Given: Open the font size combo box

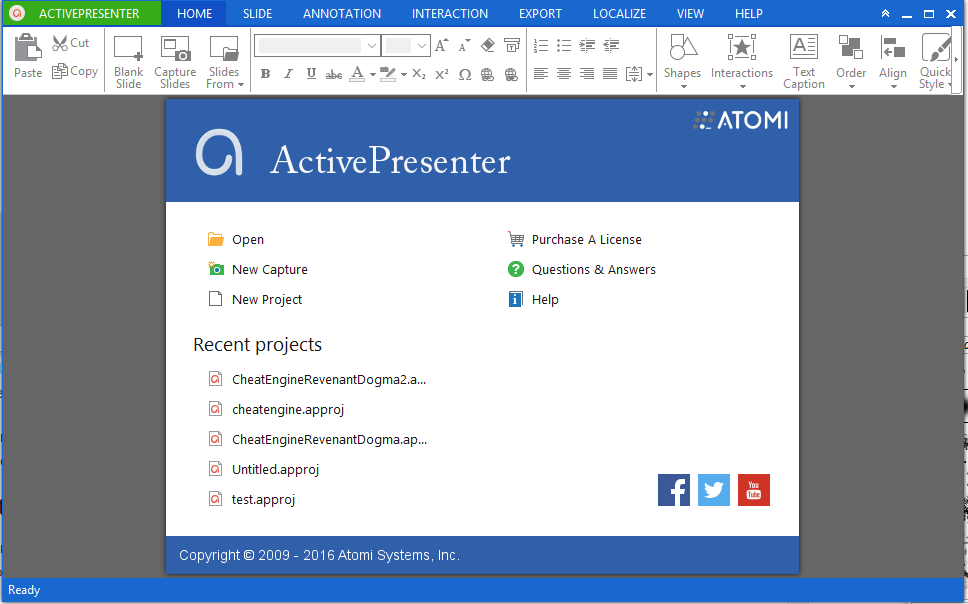Looking at the screenshot, I should (406, 45).
